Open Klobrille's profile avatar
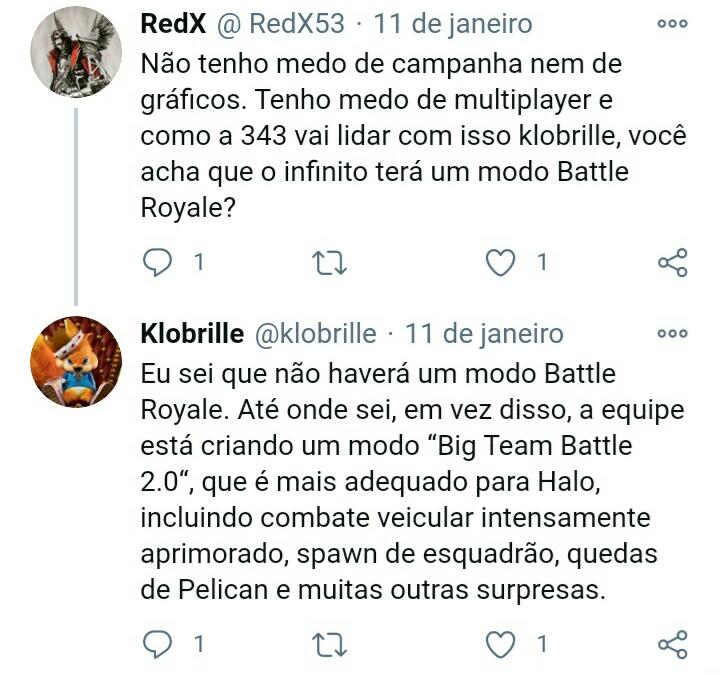 [76, 361]
